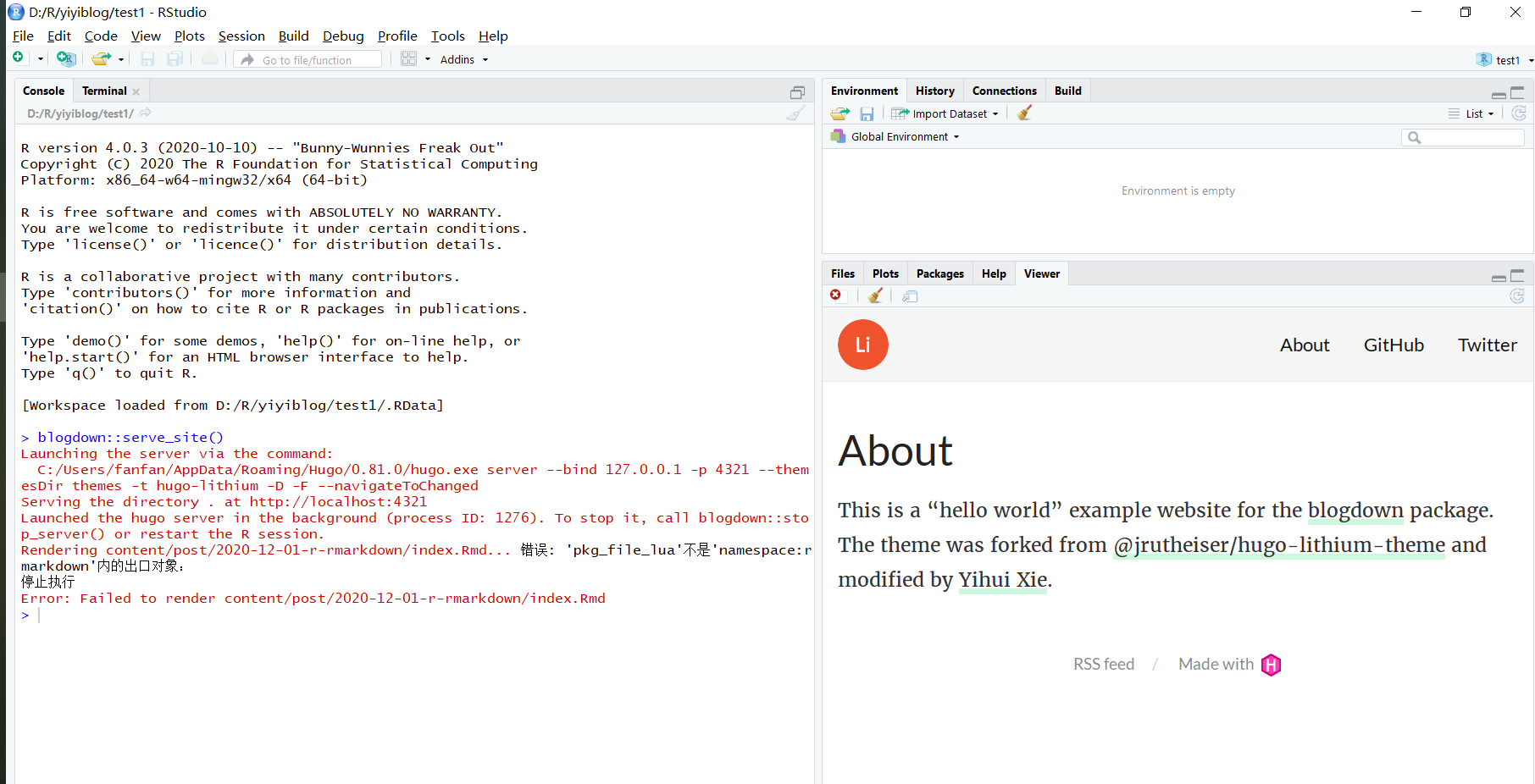Save the workspace with the disk icon
1535x784 pixels.
[x=867, y=113]
